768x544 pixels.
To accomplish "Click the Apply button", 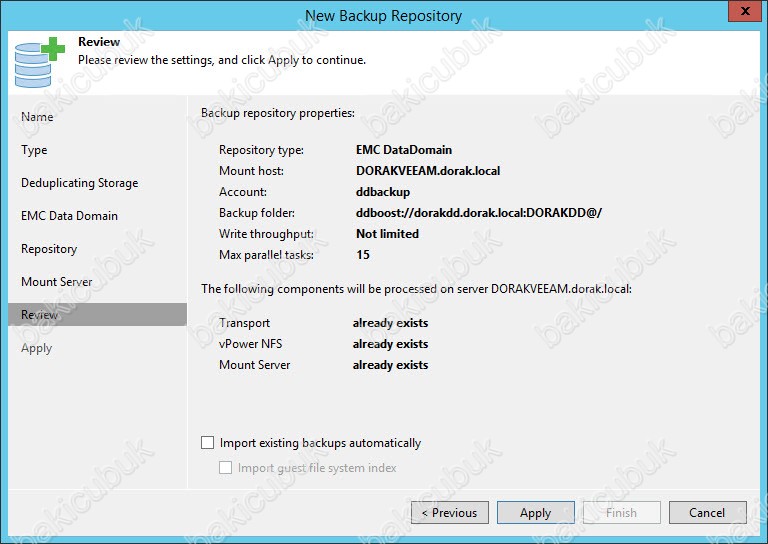I will 536,513.
